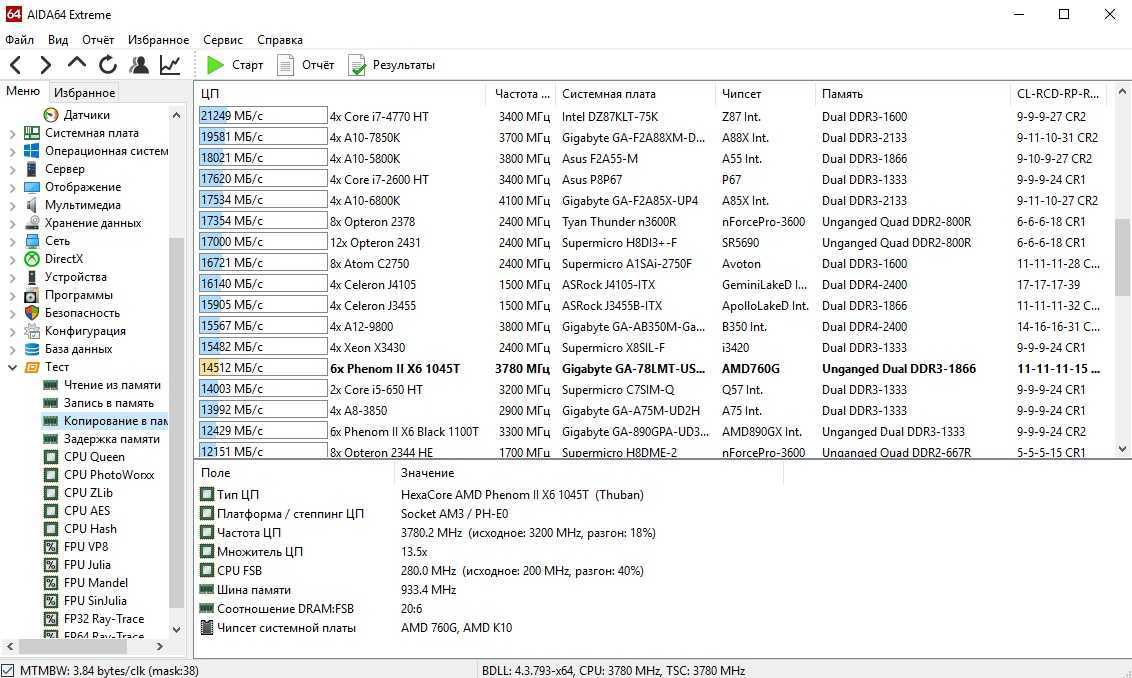Click the Отчёт button in toolbar

306,65
